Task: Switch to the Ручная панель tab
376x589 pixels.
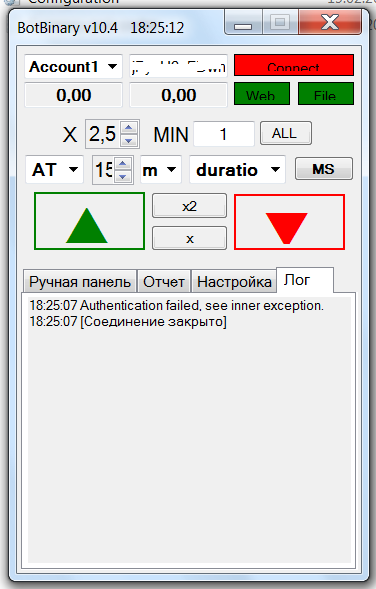Action: pos(80,281)
